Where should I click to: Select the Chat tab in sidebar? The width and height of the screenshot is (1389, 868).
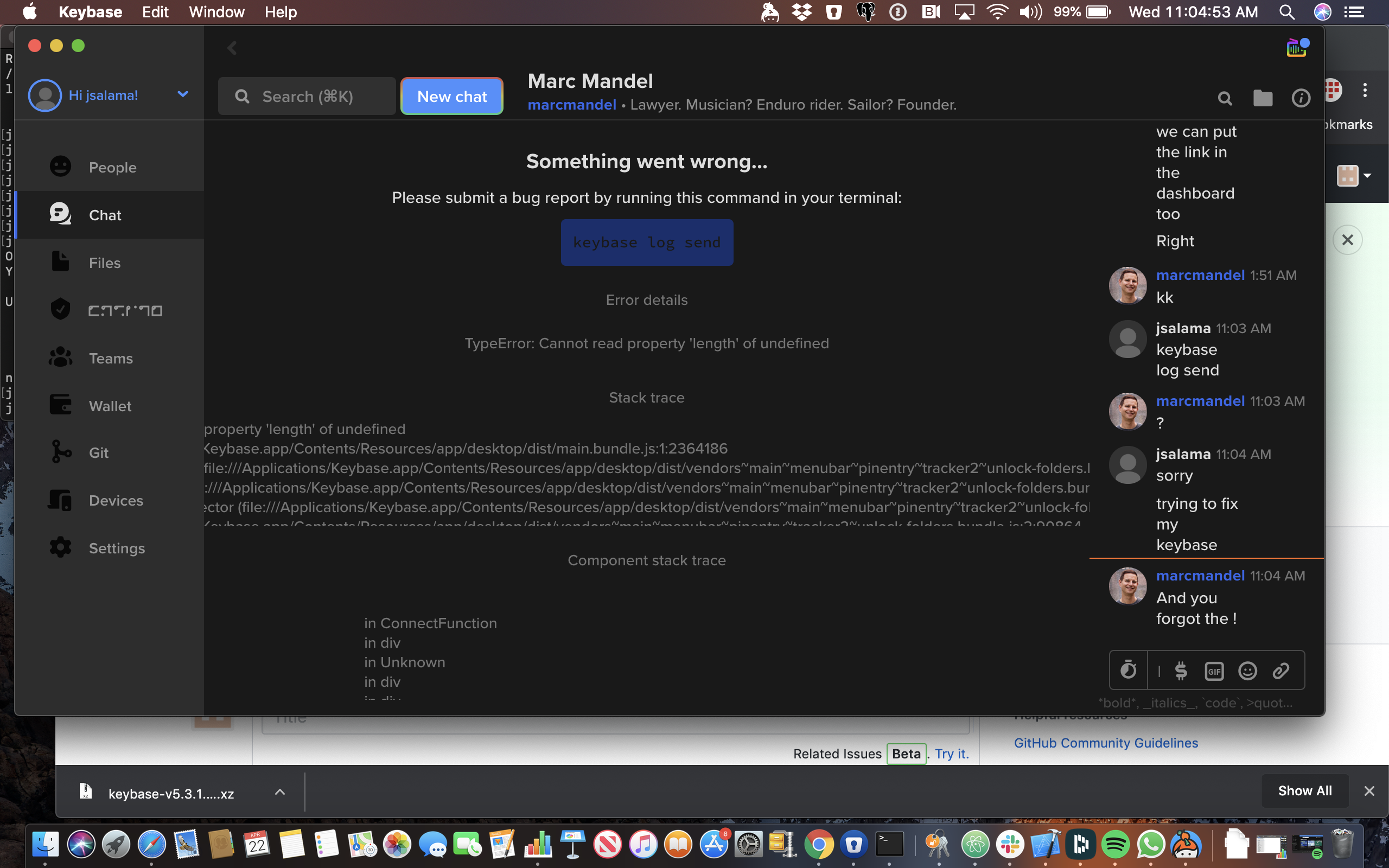coord(109,215)
